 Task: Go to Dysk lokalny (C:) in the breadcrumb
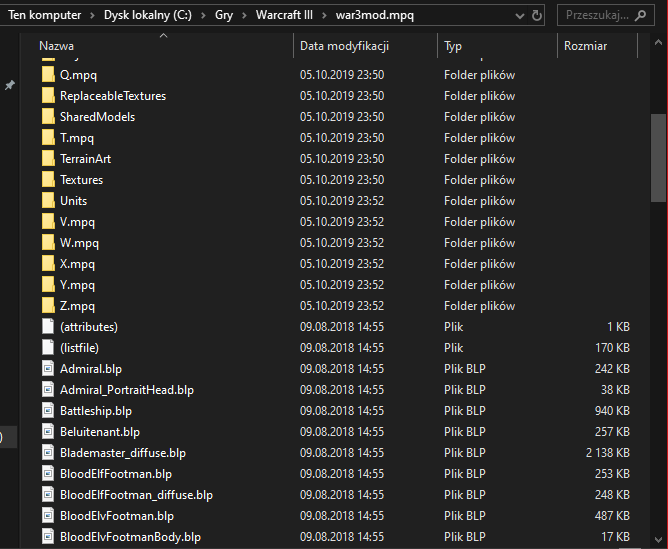(148, 15)
